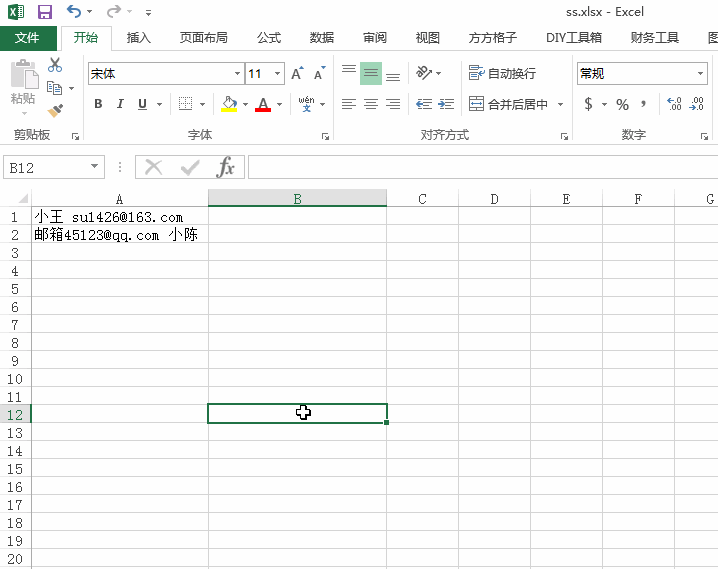Switch to the 插入 ribbon tab
This screenshot has height=569, width=718.
[139, 38]
